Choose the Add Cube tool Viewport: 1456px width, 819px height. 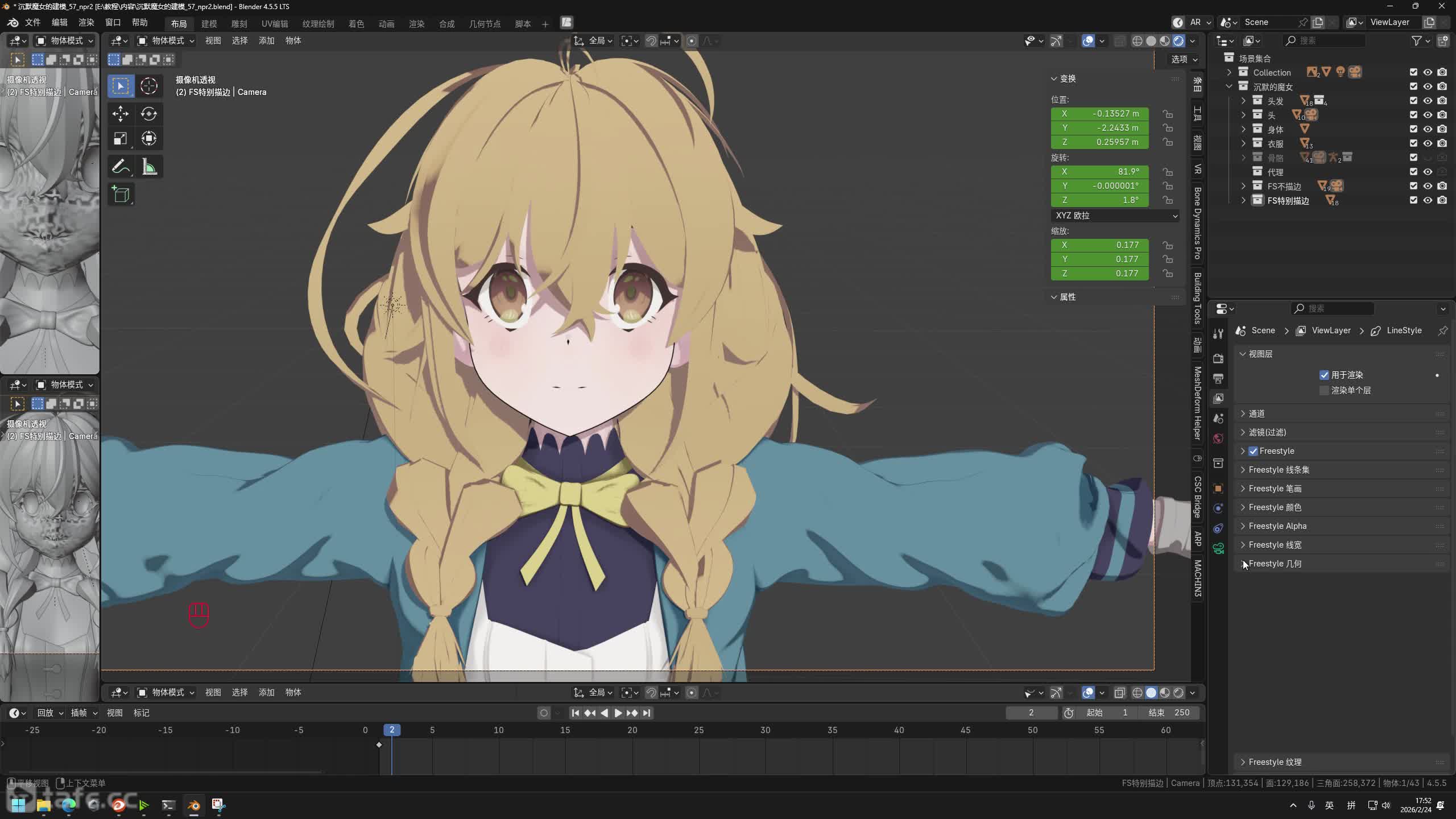pos(120,195)
